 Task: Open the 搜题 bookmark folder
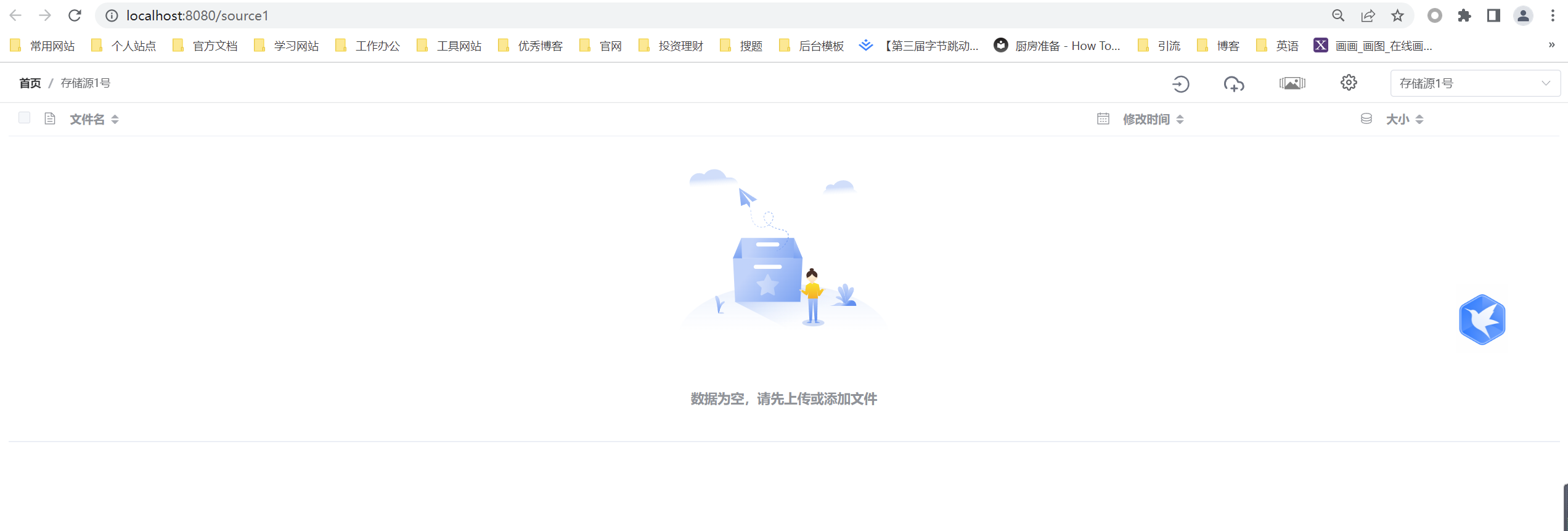741,46
